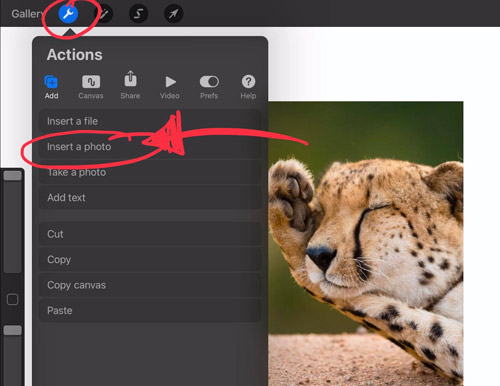The height and width of the screenshot is (386, 500).
Task: Select Paste in Actions menu
Action: pos(150,310)
